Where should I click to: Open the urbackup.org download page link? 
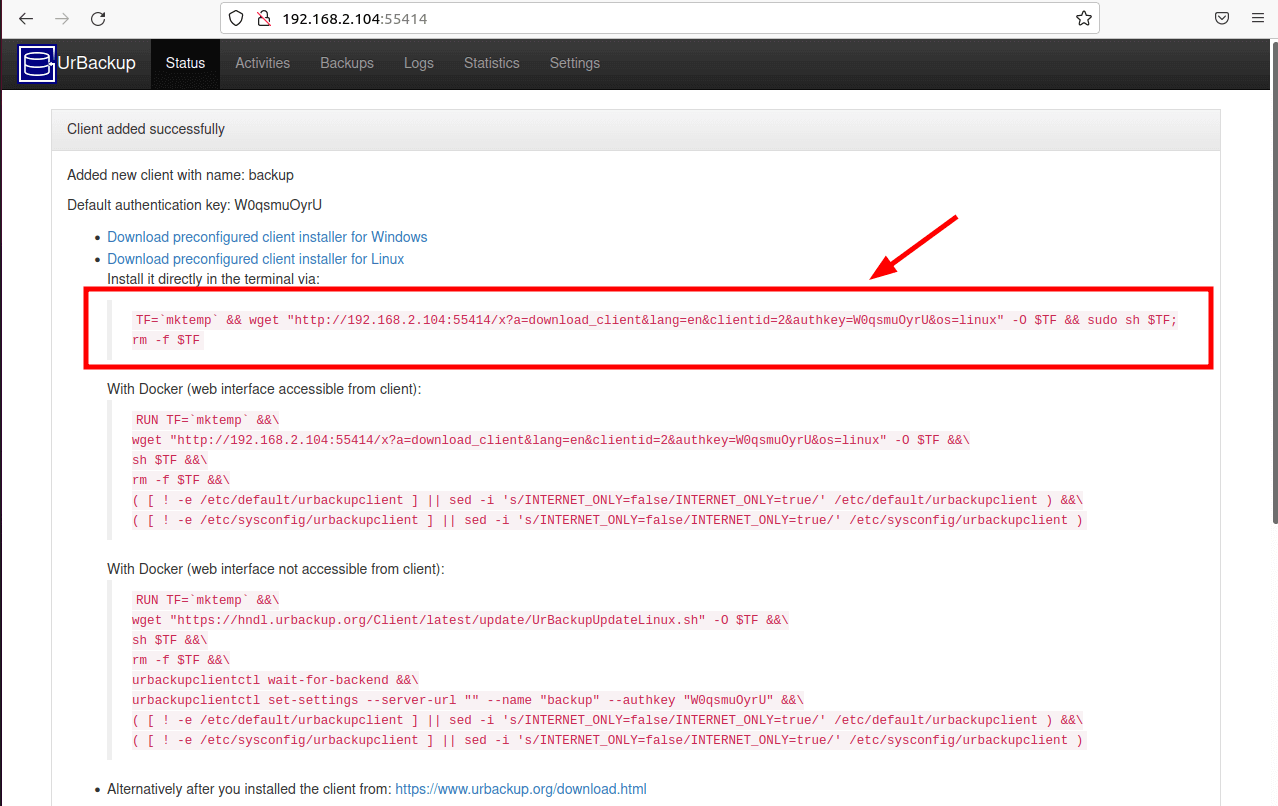[520, 789]
